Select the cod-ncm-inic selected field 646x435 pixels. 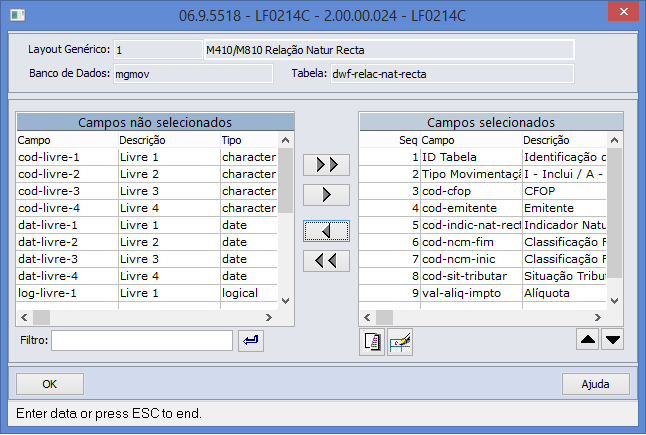coord(483,259)
